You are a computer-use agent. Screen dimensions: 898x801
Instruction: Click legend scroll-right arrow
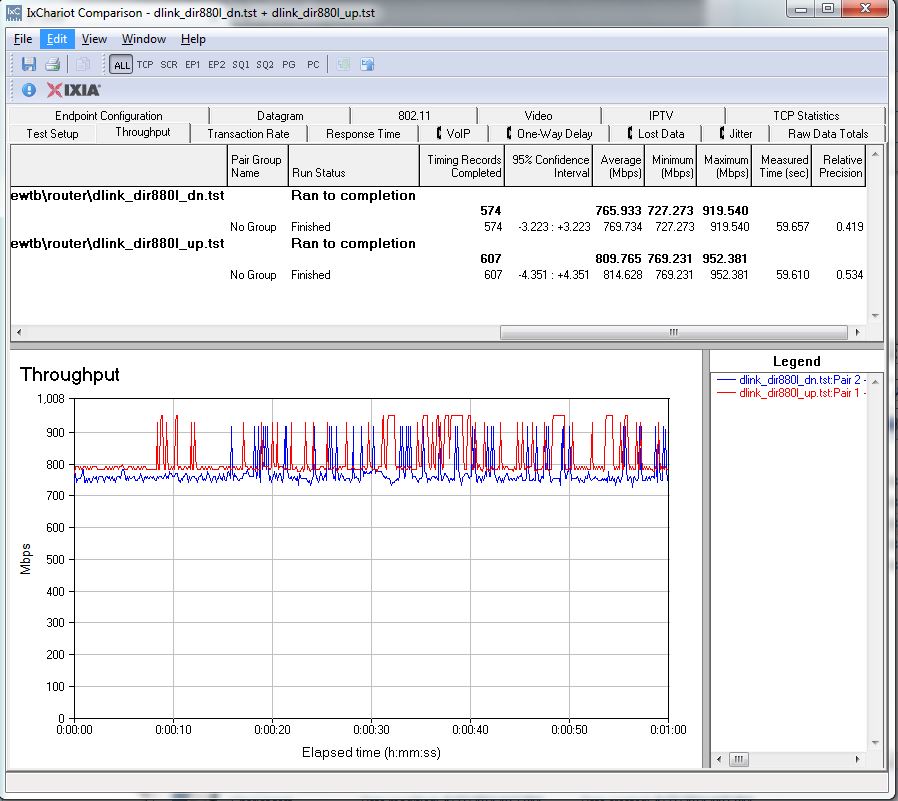pyautogui.click(x=857, y=759)
